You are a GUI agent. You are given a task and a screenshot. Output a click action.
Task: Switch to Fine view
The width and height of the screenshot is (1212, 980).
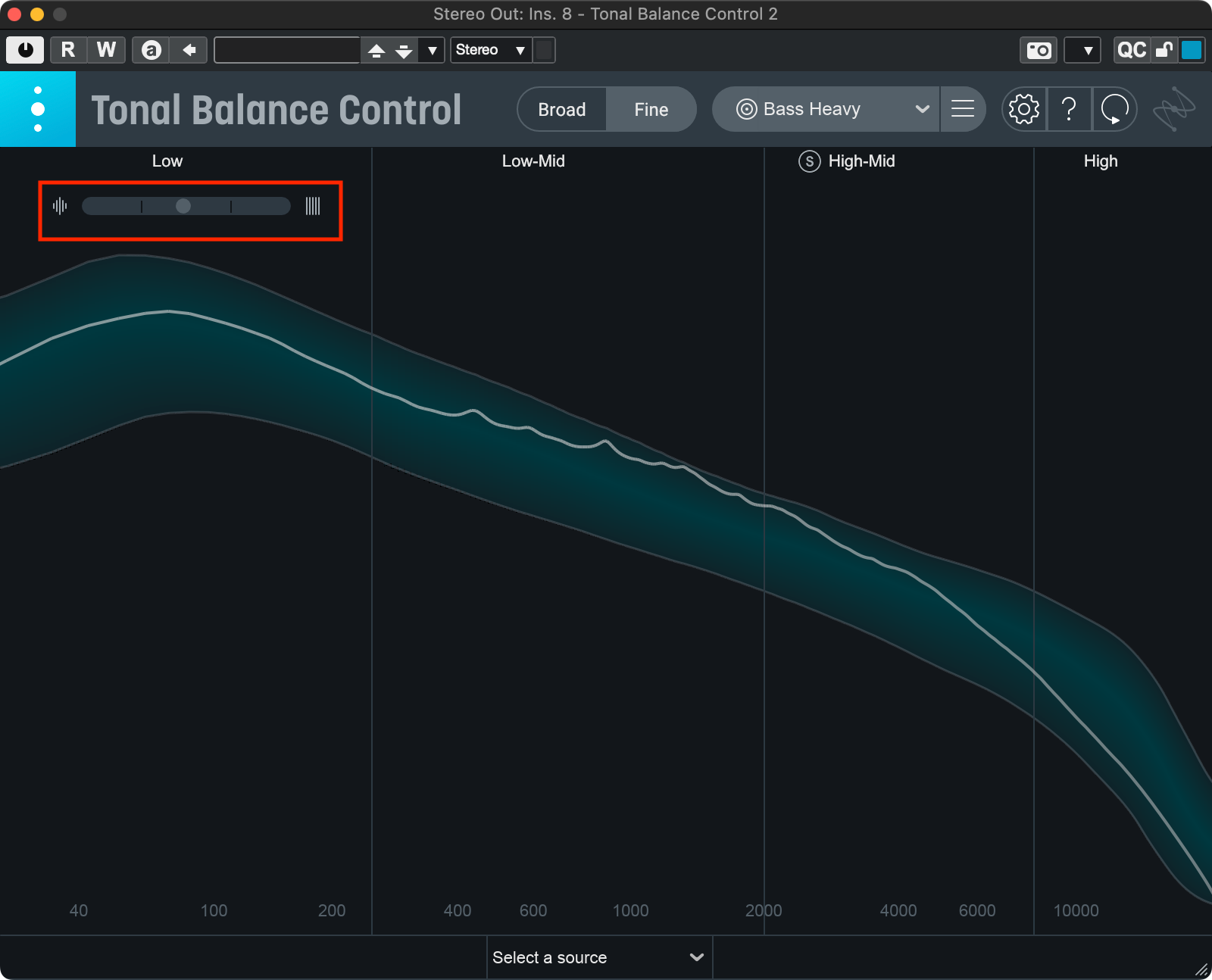(651, 109)
